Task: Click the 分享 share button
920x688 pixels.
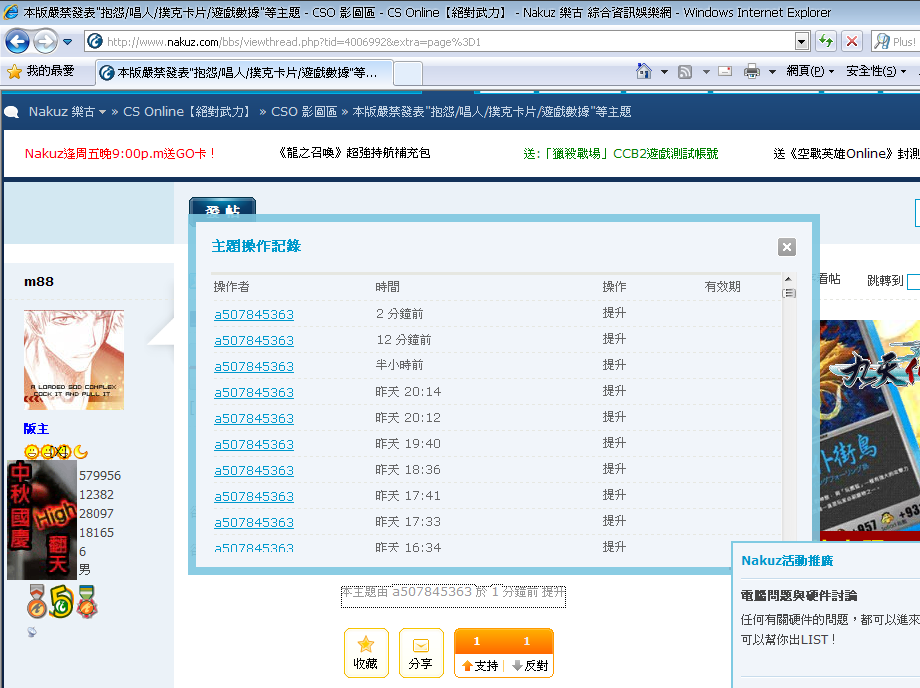Action: click(421, 653)
